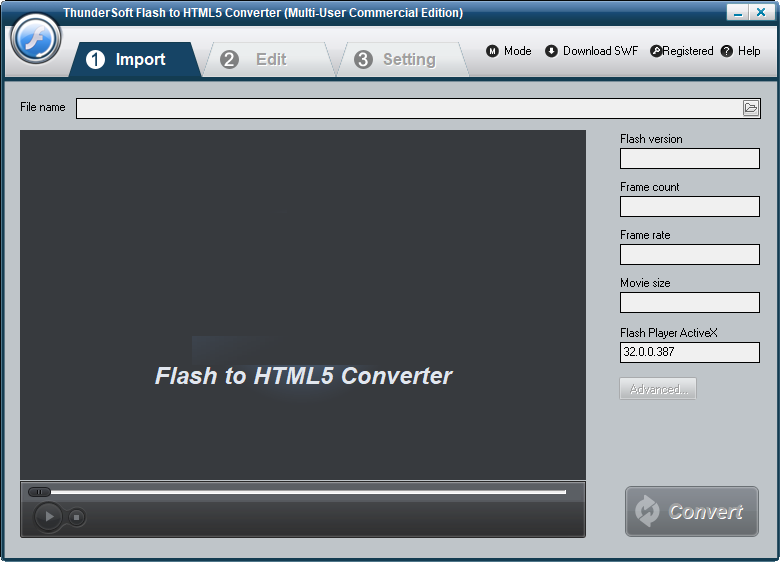Click the Flash version field
Viewport: 780px width, 562px height.
tap(689, 158)
